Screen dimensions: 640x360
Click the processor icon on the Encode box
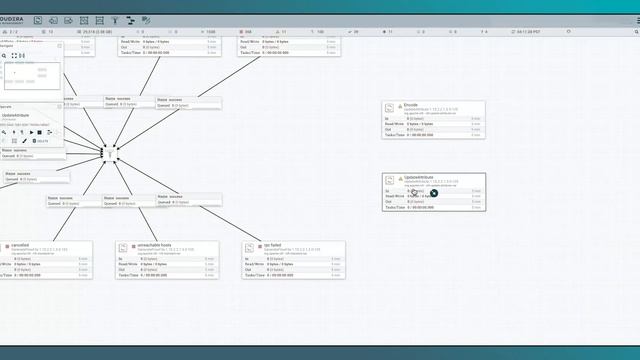(x=389, y=108)
